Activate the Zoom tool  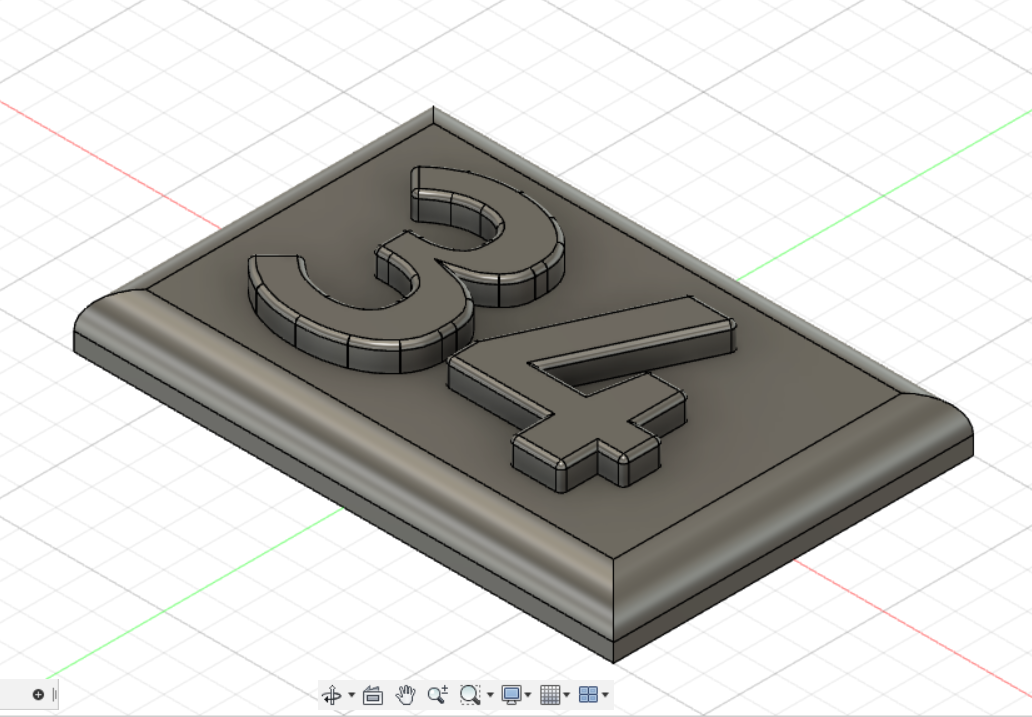[436, 694]
